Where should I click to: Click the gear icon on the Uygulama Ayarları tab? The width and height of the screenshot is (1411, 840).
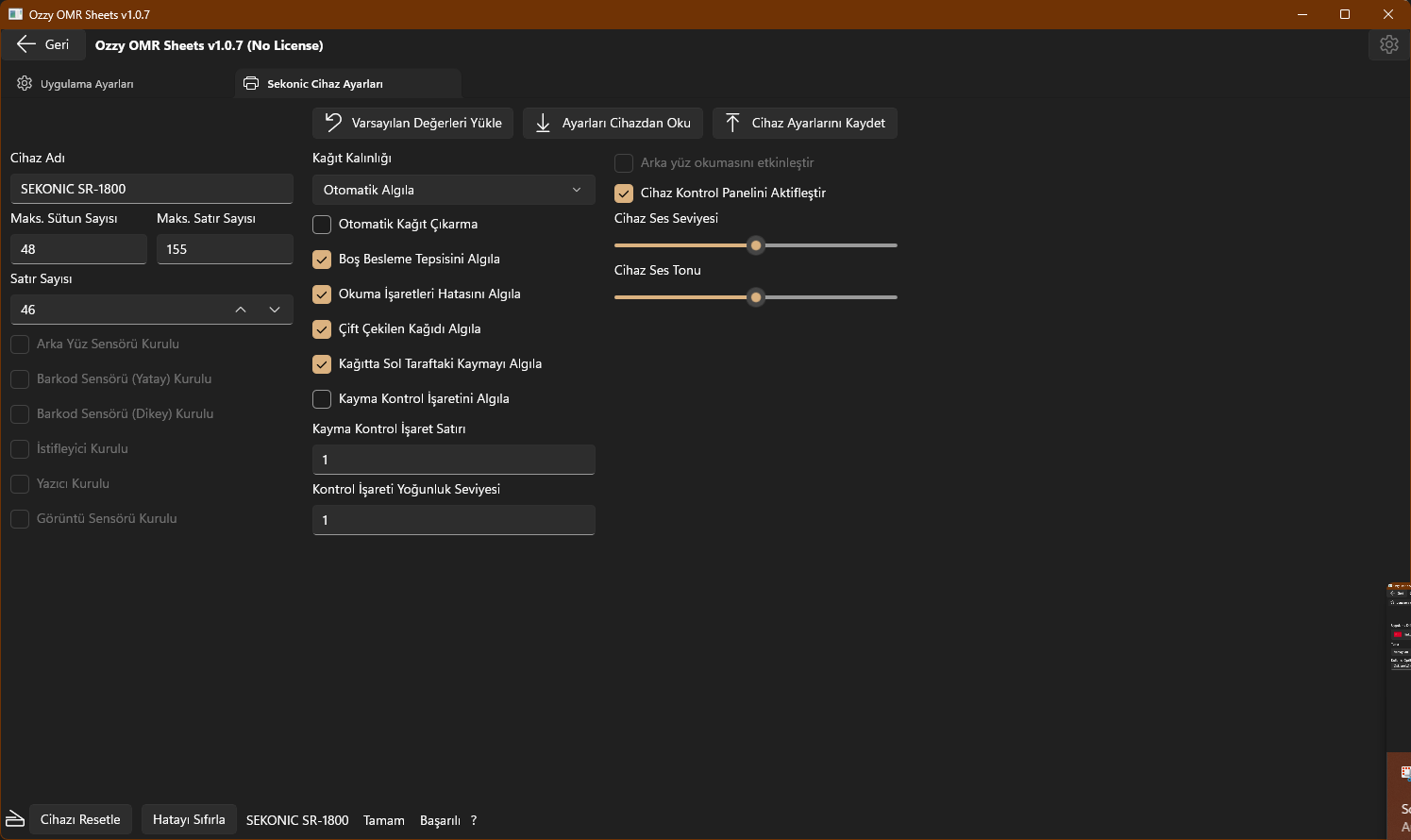click(x=25, y=84)
